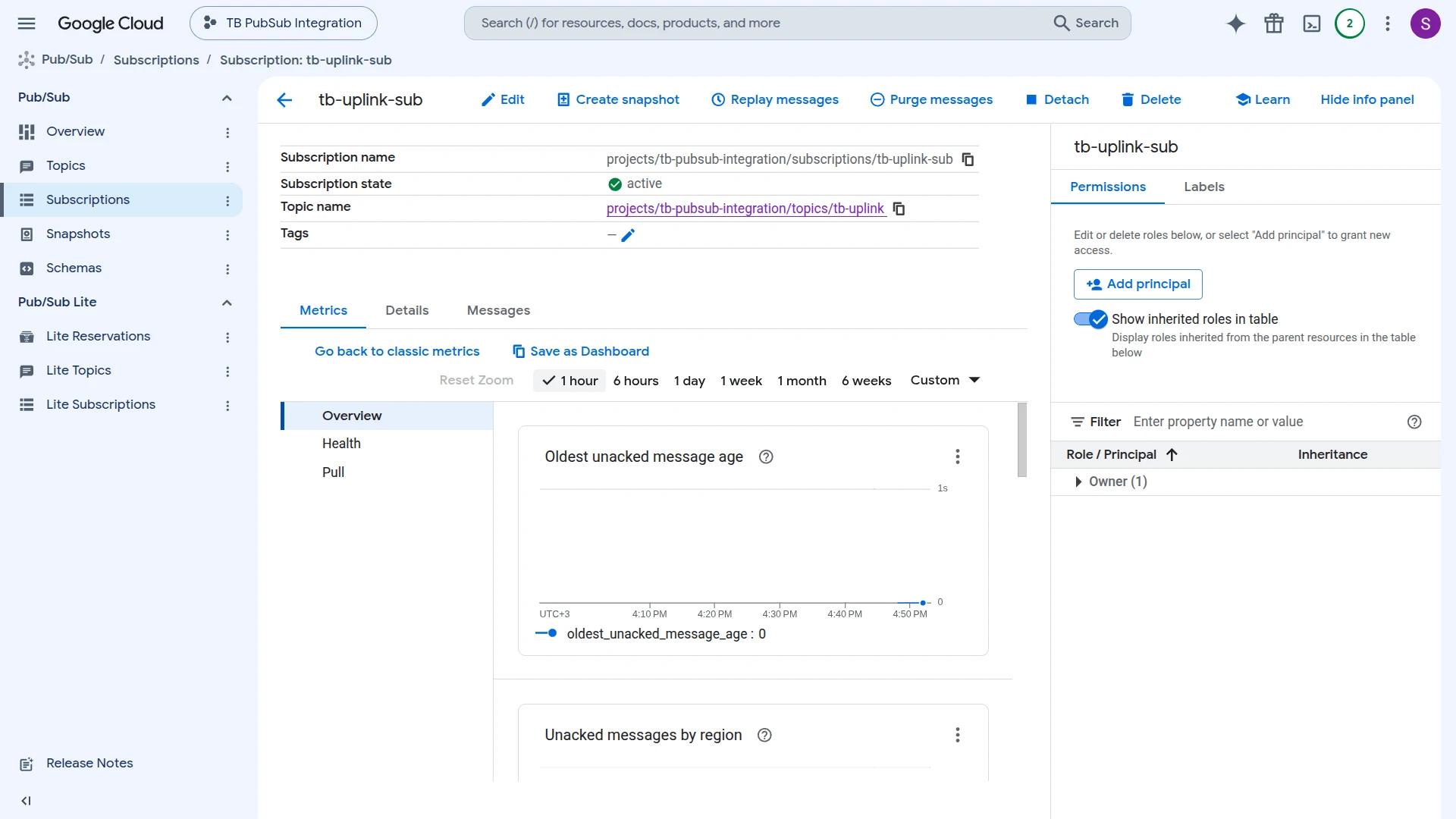Click Delete subscription button
Screen dimensions: 1456x819
1151,100
